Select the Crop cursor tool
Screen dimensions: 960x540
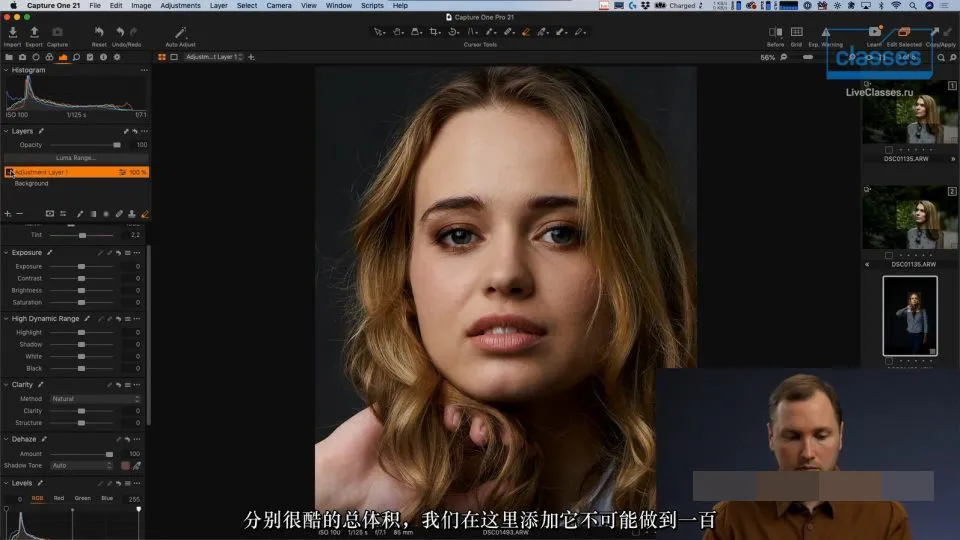click(x=434, y=32)
